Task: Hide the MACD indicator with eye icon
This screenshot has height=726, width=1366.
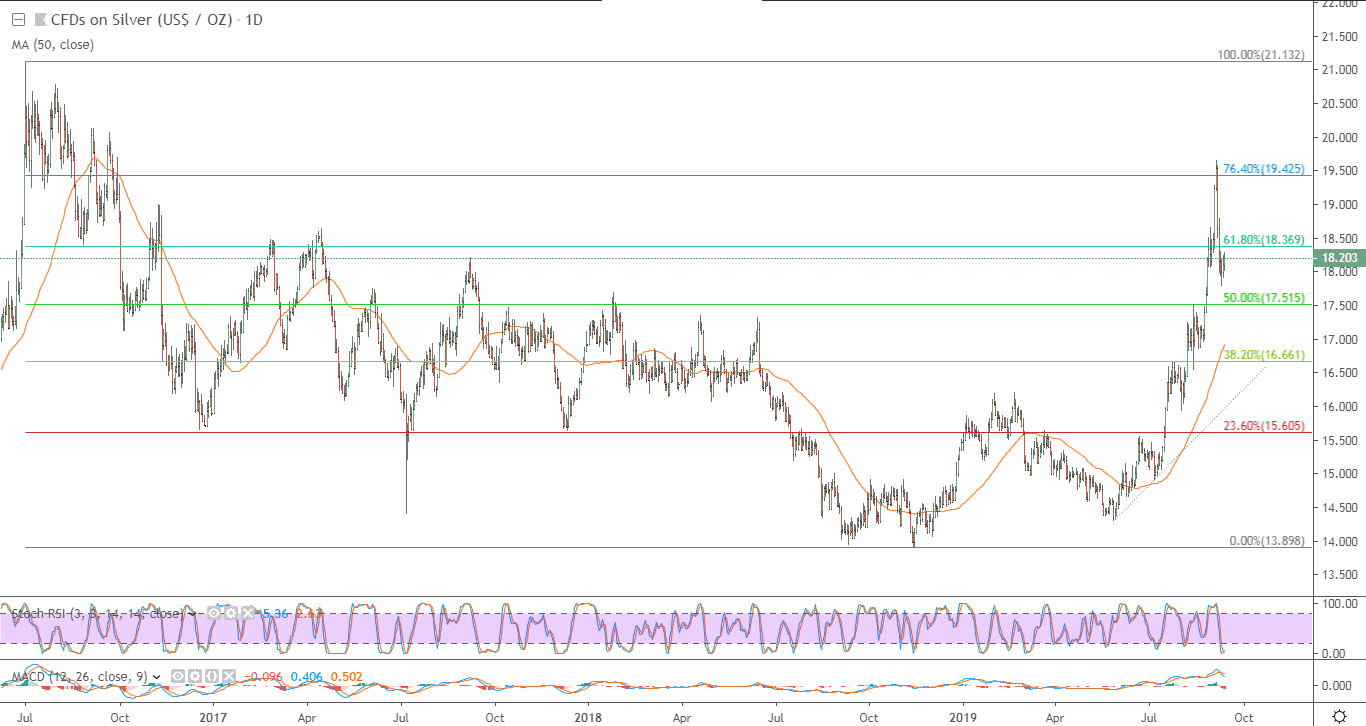Action: pos(178,677)
